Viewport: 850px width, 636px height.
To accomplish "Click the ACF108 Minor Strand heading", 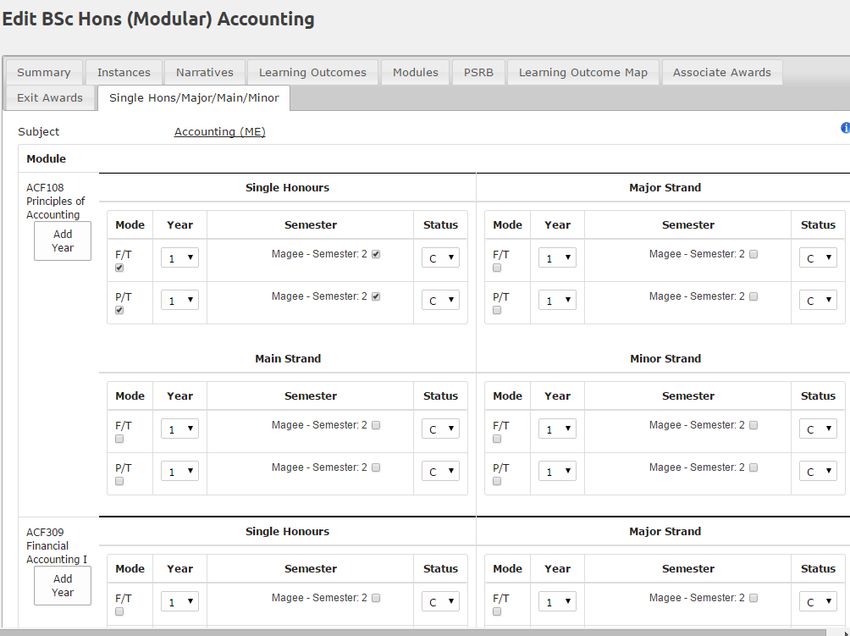I will click(665, 358).
